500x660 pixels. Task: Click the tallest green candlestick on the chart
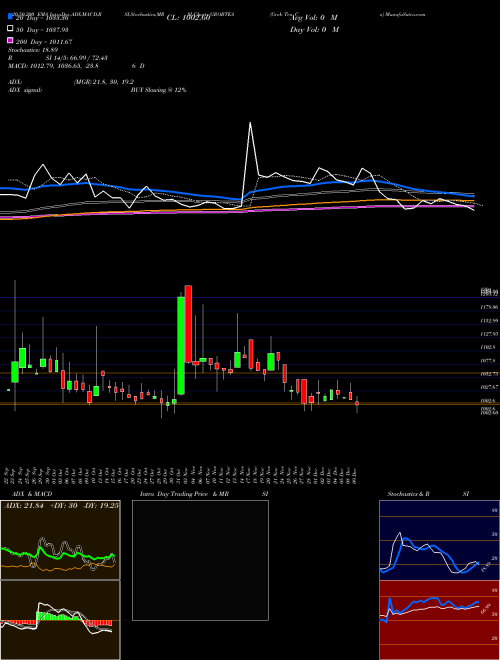tap(181, 346)
